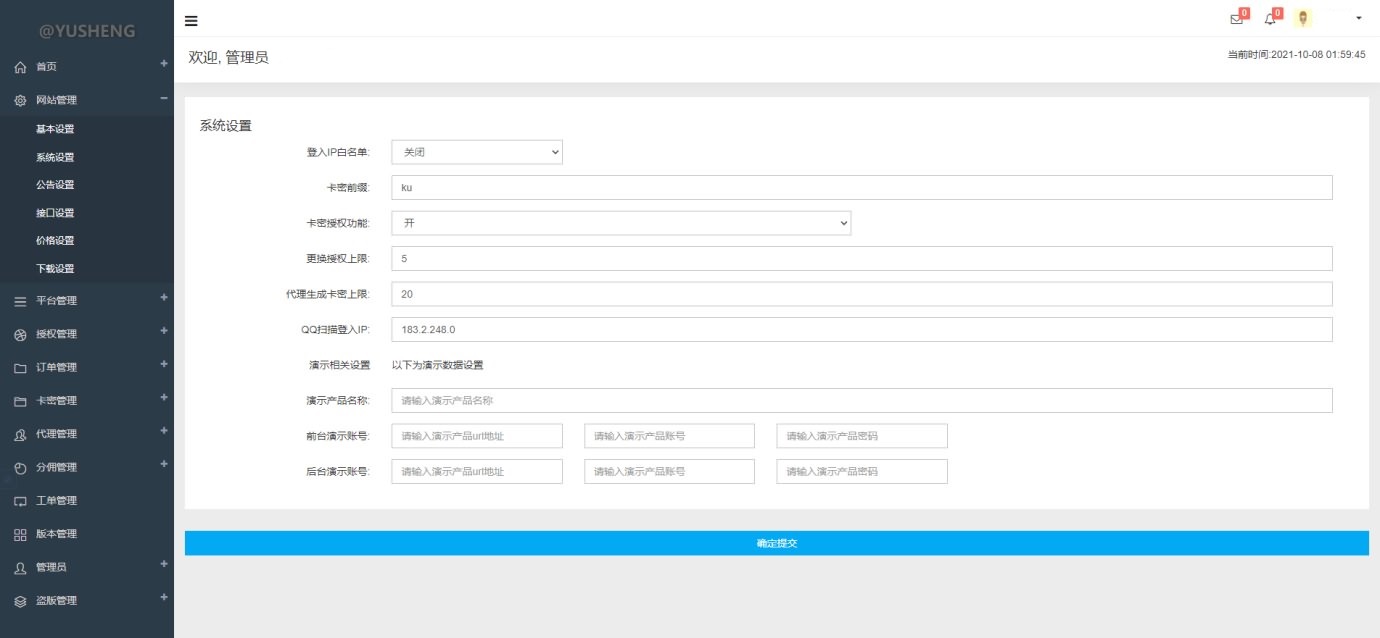Collapse 网站管理 with its minus sign
The height and width of the screenshot is (638, 1380).
point(164,97)
